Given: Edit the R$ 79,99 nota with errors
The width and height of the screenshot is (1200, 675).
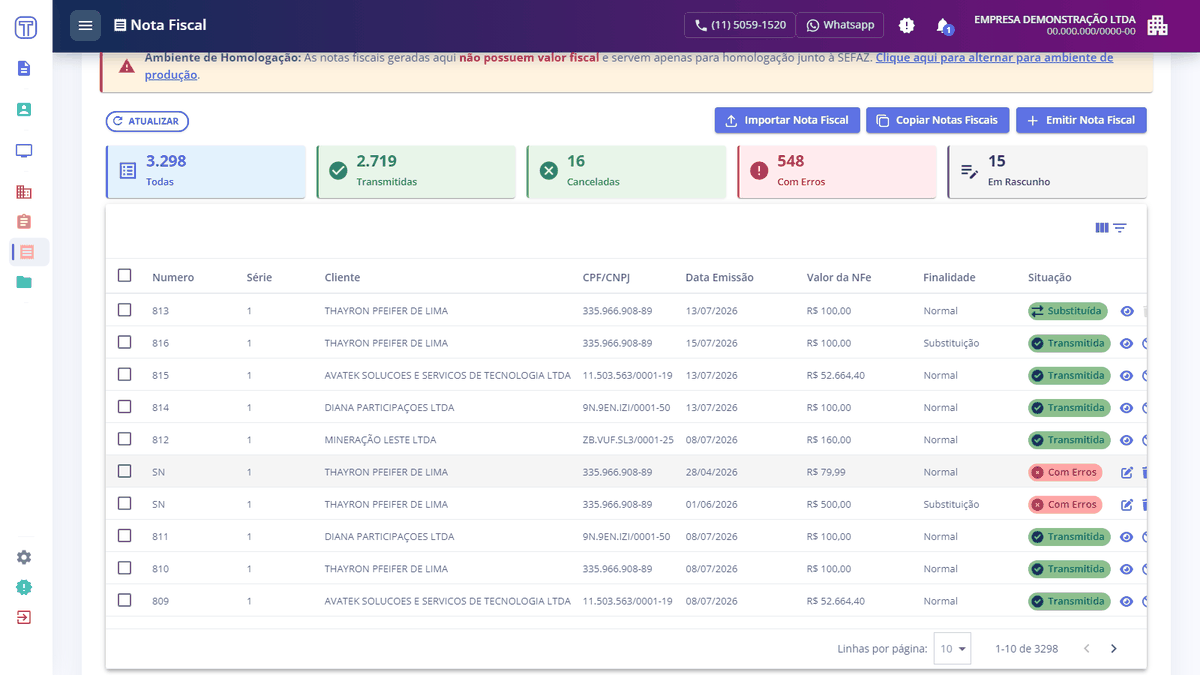Looking at the screenshot, I should pyautogui.click(x=1127, y=472).
